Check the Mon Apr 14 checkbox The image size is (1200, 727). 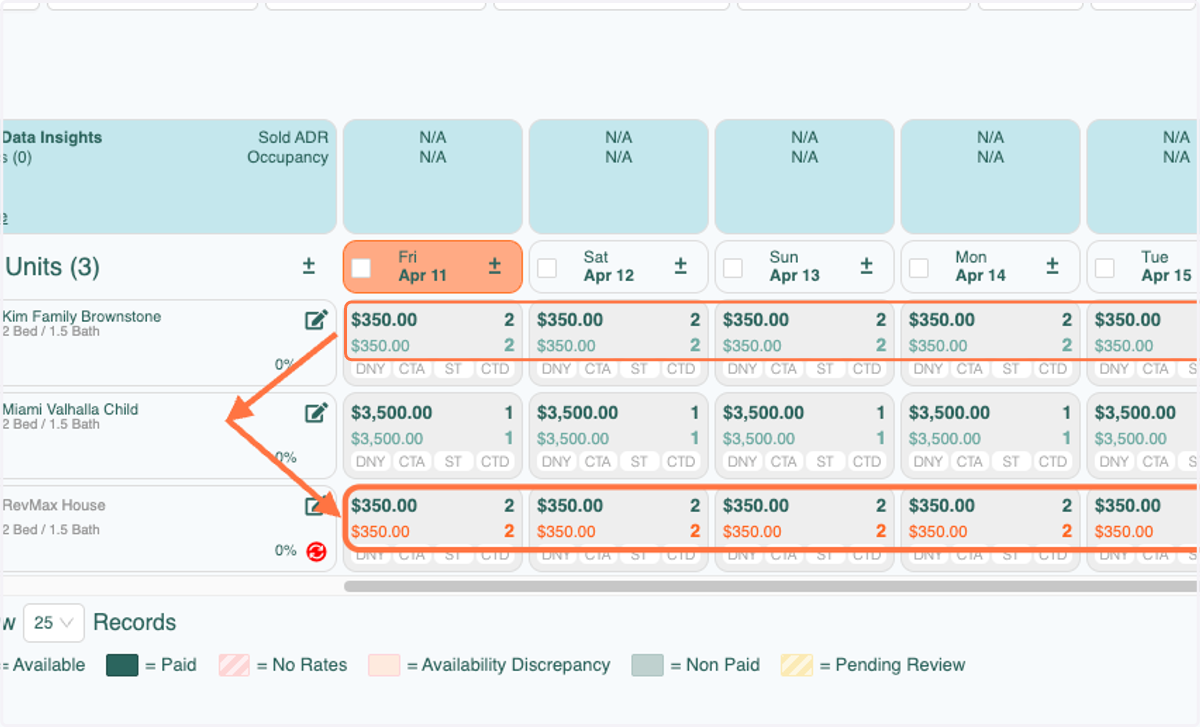(x=919, y=267)
